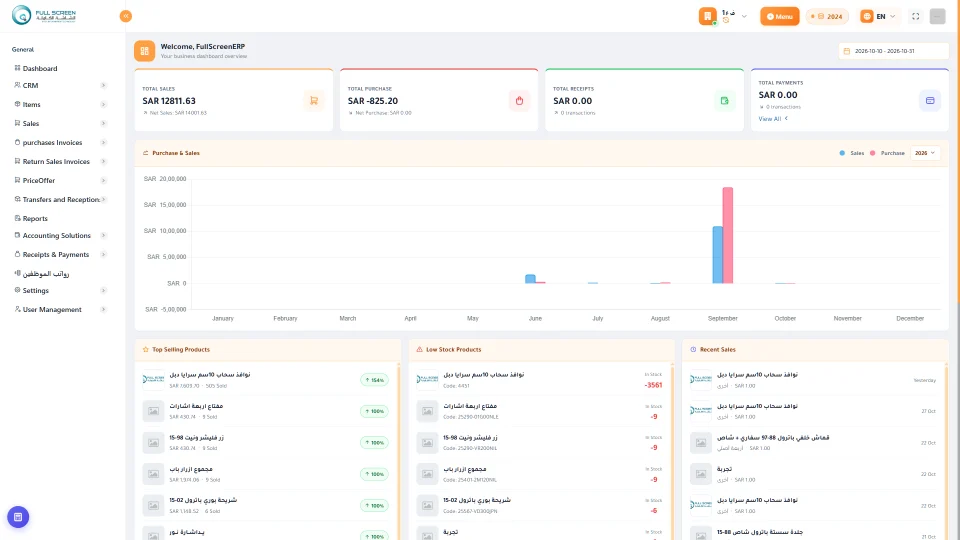Expand Accounting Solutions sidebar section
The width and height of the screenshot is (960, 540).
[x=59, y=236]
